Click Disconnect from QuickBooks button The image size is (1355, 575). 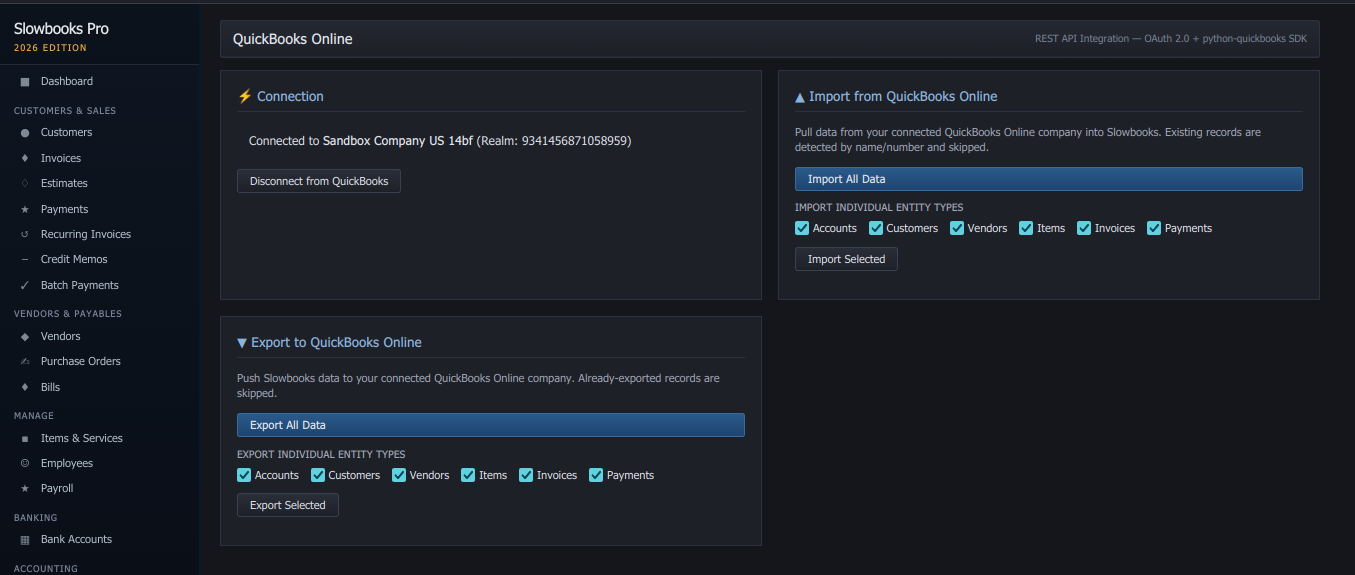point(319,181)
